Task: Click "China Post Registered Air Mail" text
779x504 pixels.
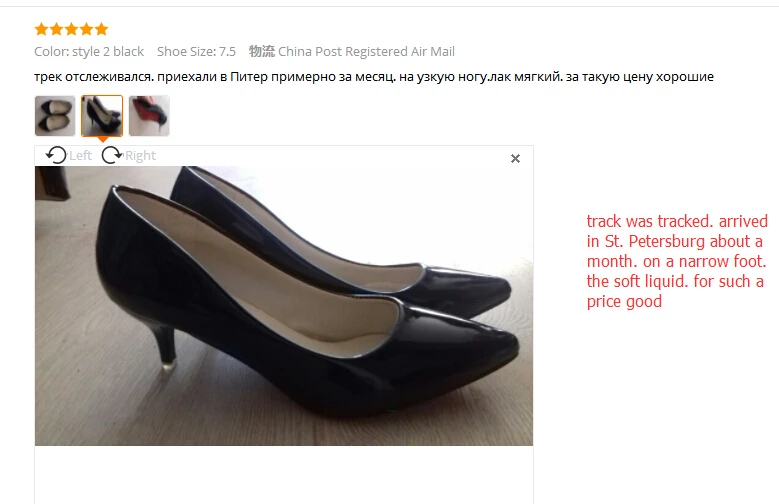Action: pos(366,52)
